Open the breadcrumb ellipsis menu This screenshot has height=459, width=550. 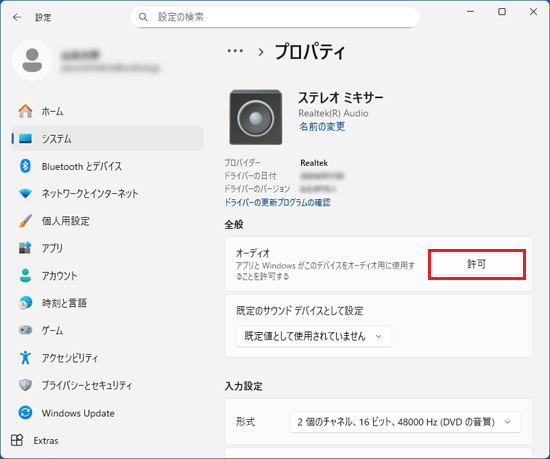pos(235,51)
